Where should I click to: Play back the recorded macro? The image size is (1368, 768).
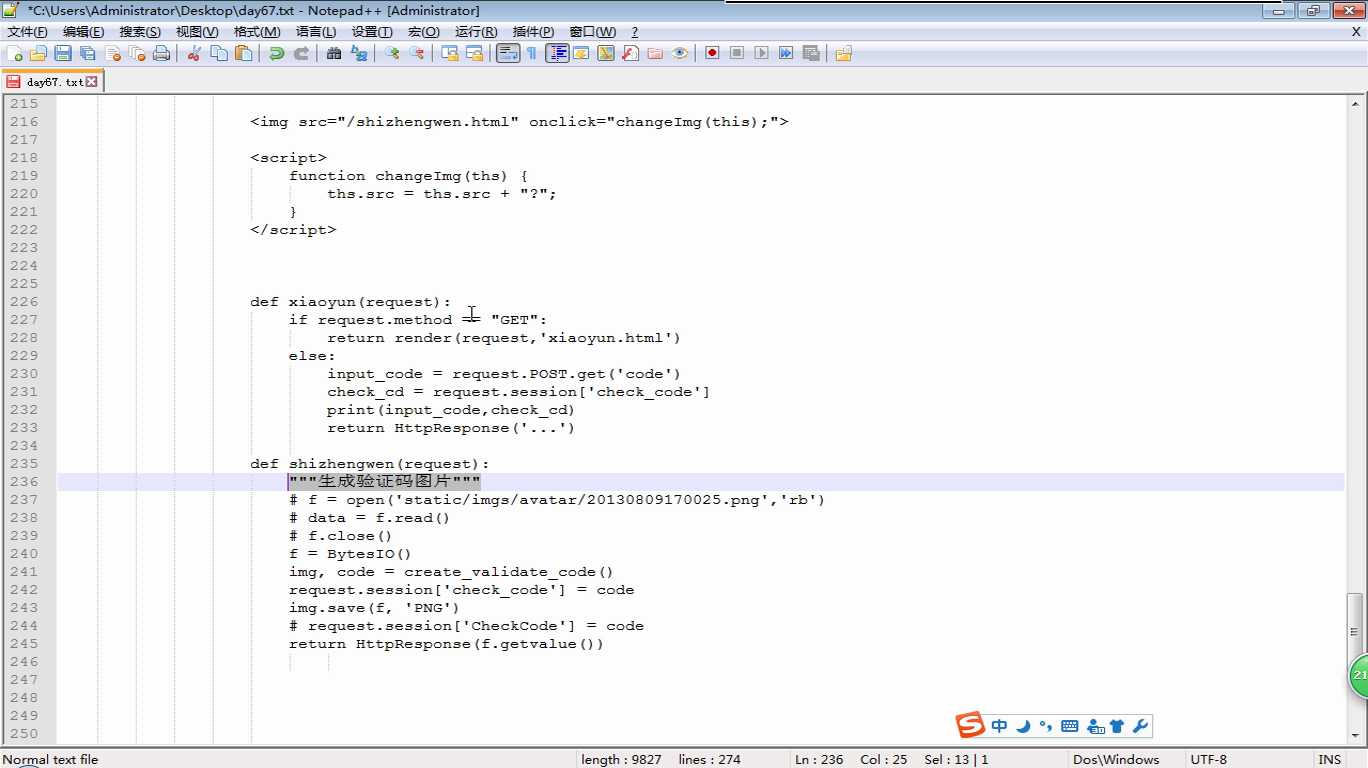point(761,53)
